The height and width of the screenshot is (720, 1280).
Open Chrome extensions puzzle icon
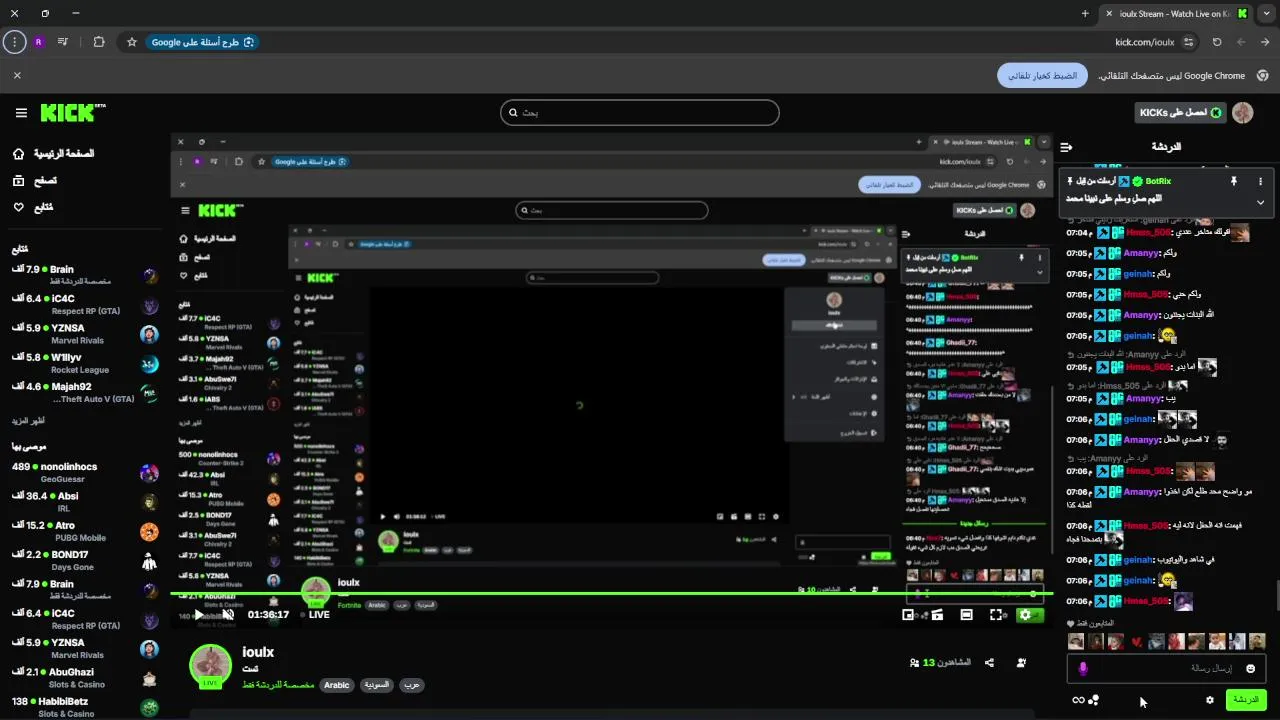(x=98, y=42)
